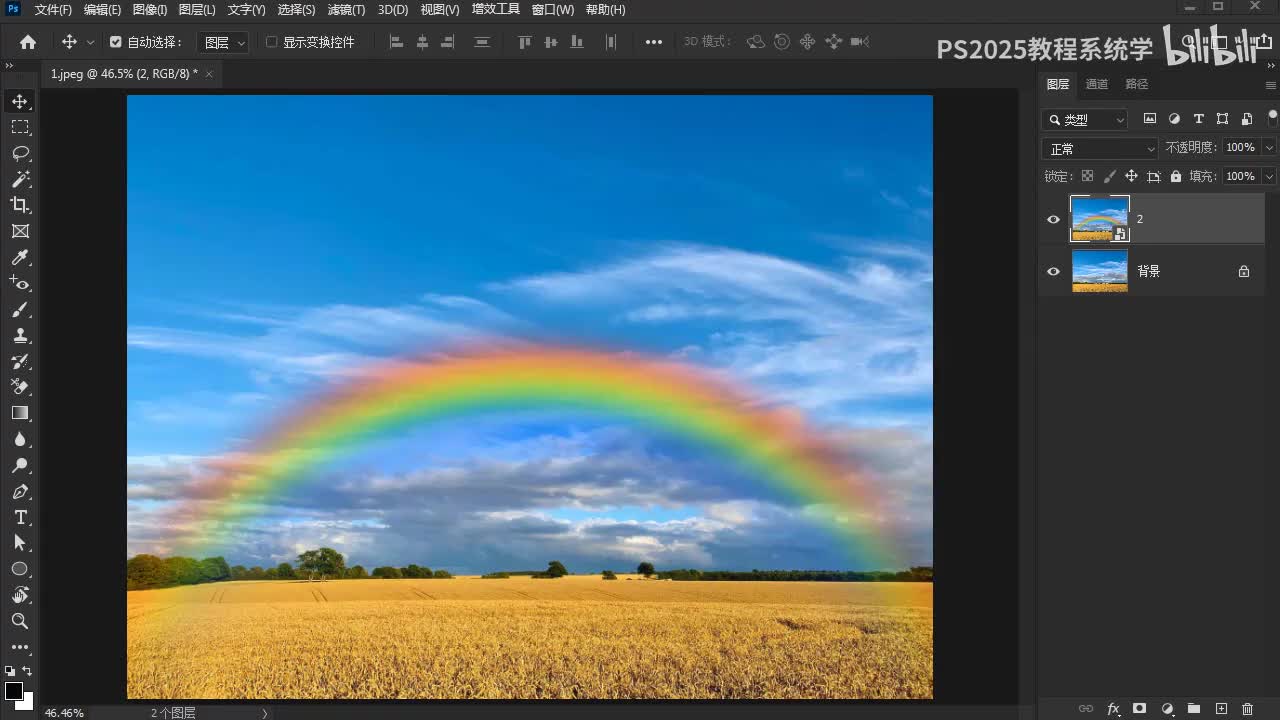
Task: Align left edges in options bar
Action: coord(396,42)
